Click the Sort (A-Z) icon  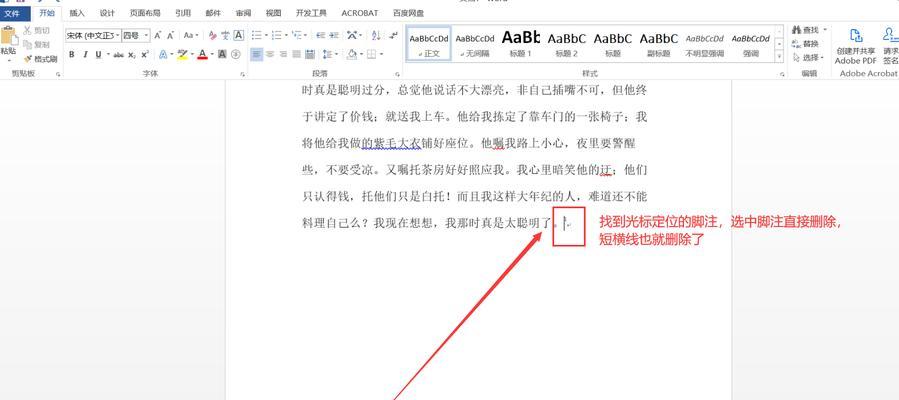[x=376, y=36]
